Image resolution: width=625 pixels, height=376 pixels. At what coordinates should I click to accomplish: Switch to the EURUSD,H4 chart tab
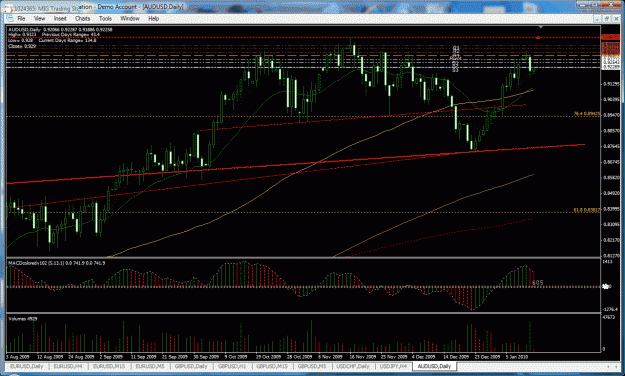(x=68, y=366)
